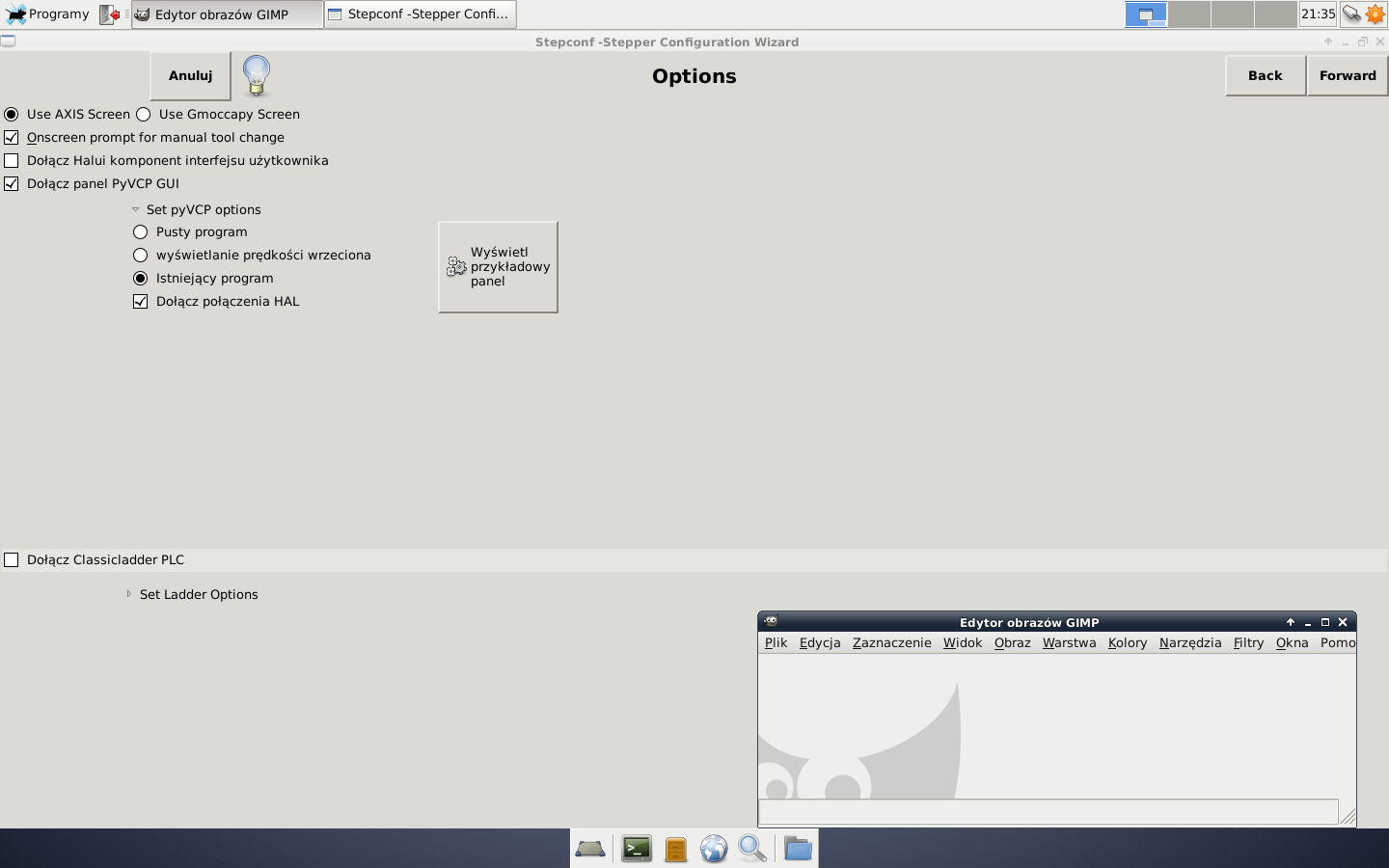Launch the terminal from bottom dock
The height and width of the screenshot is (868, 1389).
[x=637, y=849]
